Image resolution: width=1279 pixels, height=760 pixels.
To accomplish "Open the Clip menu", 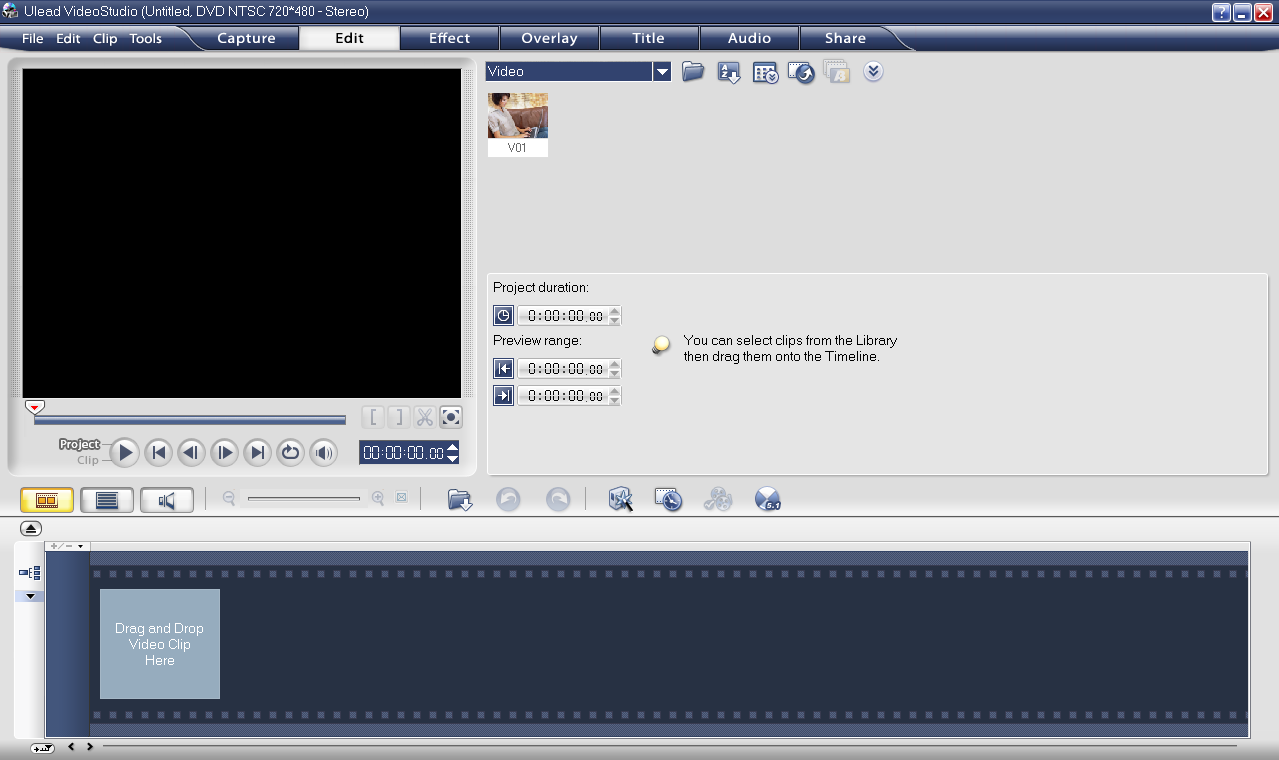I will [103, 38].
